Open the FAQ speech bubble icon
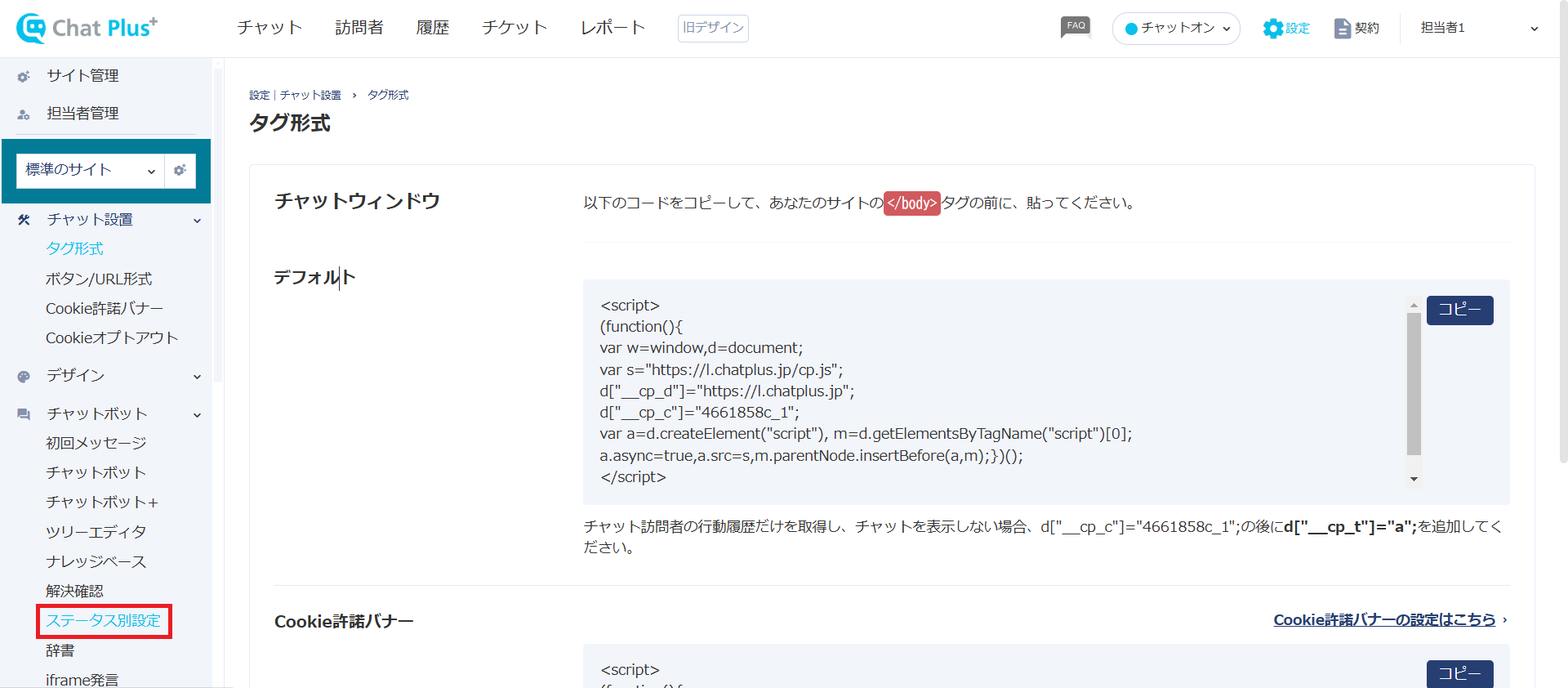The width and height of the screenshot is (1568, 688). pos(1076,27)
